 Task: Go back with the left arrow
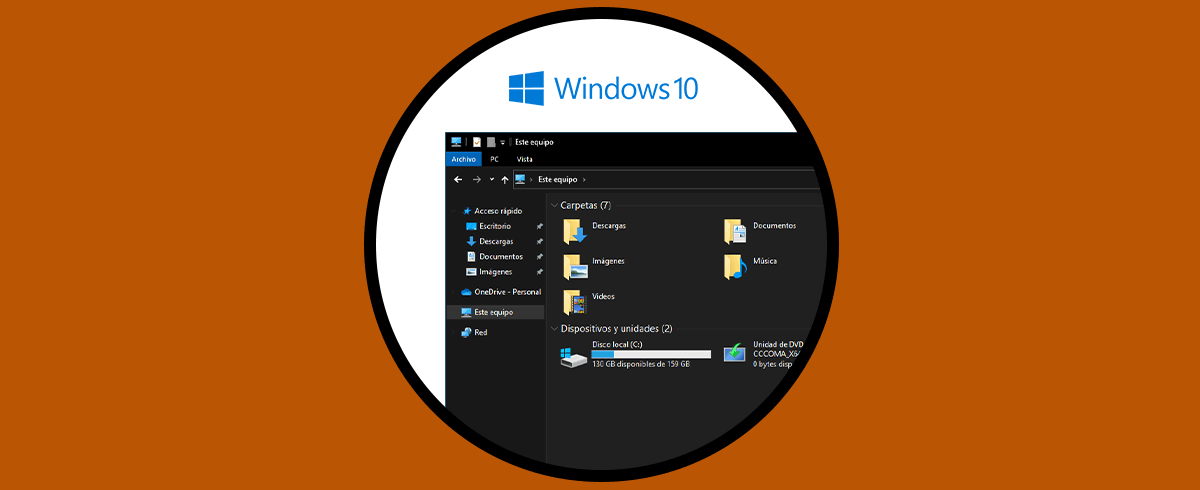pyautogui.click(x=458, y=180)
